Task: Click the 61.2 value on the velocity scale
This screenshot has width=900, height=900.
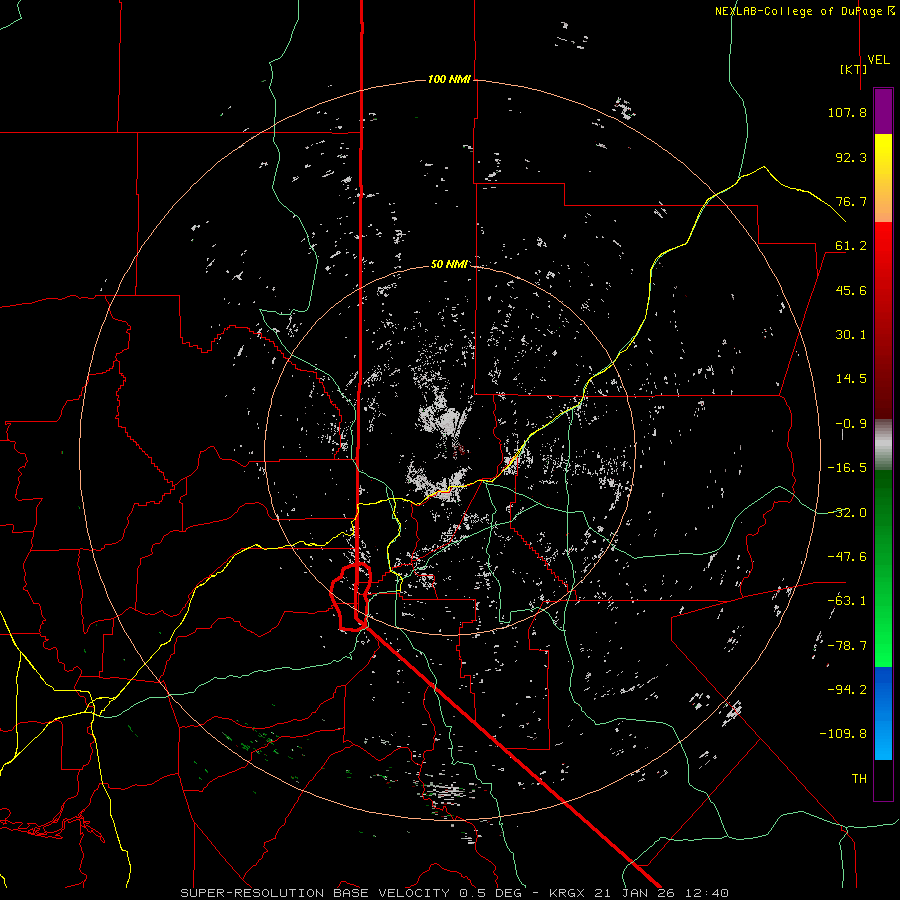Action: (851, 246)
